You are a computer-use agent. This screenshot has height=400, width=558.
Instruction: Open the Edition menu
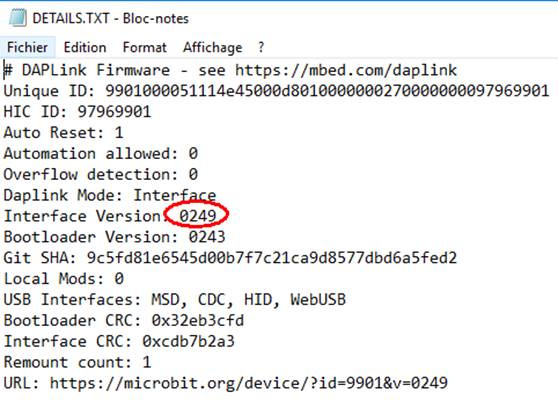(85, 47)
